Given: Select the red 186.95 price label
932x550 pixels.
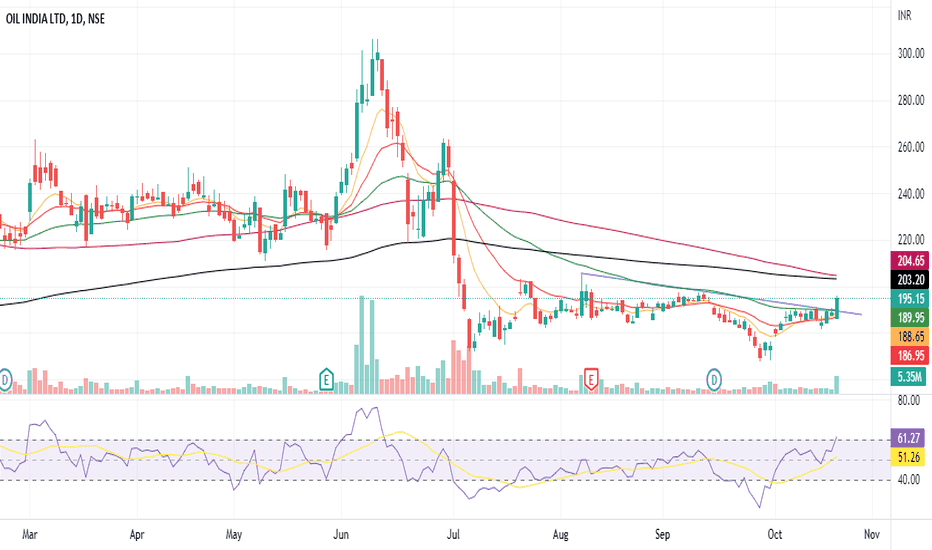Looking at the screenshot, I should [x=910, y=356].
